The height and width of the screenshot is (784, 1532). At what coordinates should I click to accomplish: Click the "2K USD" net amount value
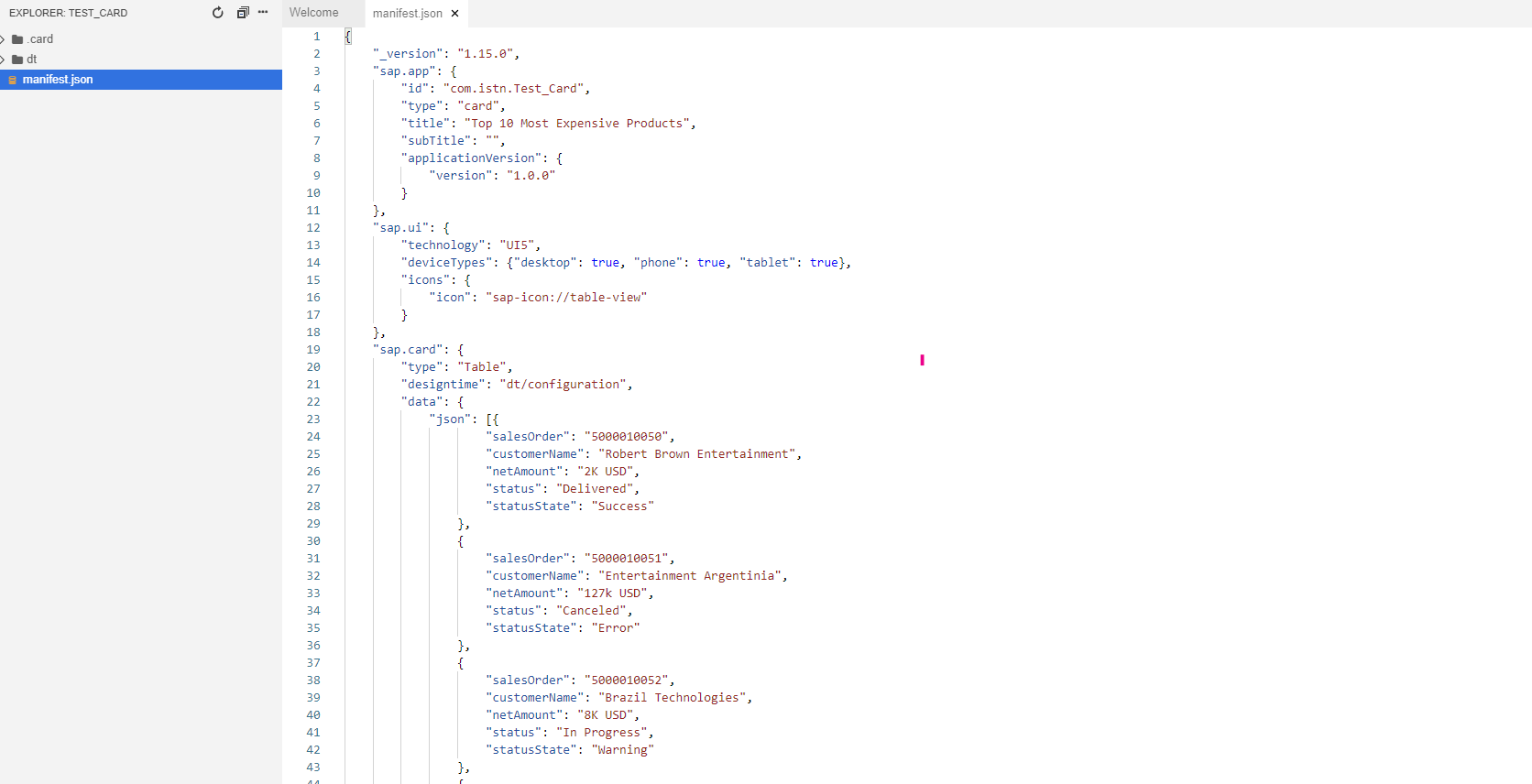pos(606,472)
